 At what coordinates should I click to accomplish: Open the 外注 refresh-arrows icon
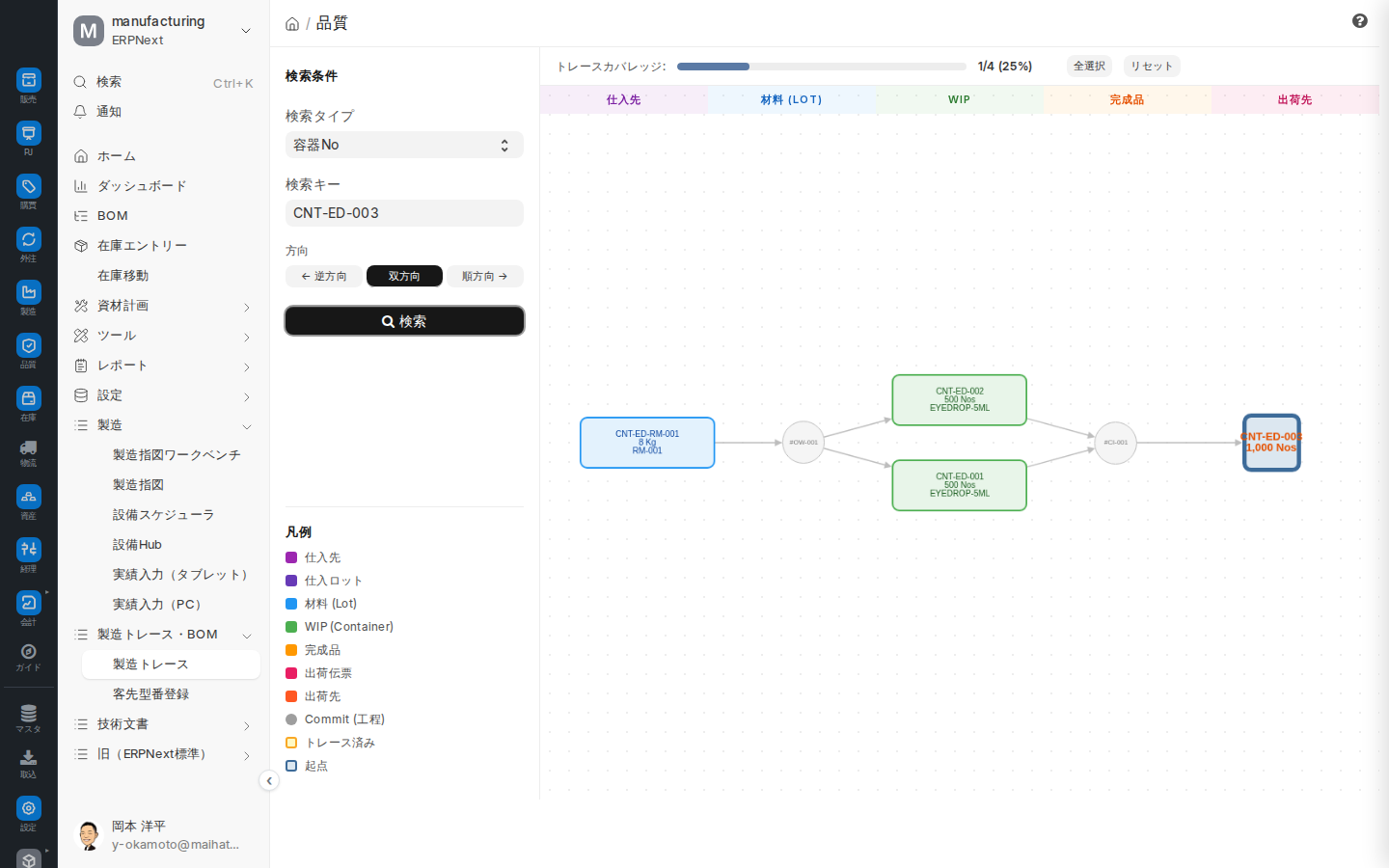[29, 239]
